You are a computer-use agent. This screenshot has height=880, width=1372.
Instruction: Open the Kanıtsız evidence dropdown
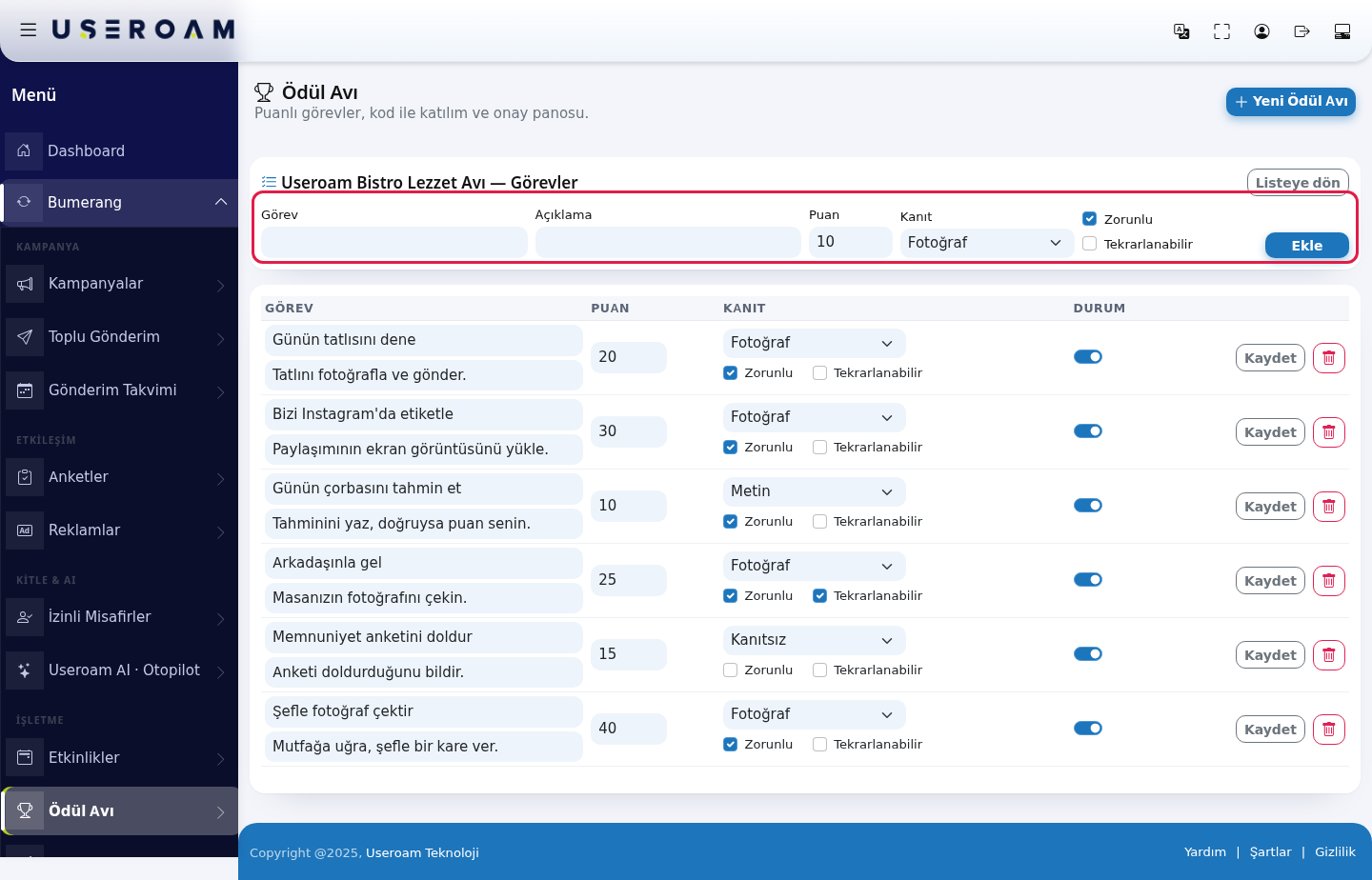[x=815, y=640]
